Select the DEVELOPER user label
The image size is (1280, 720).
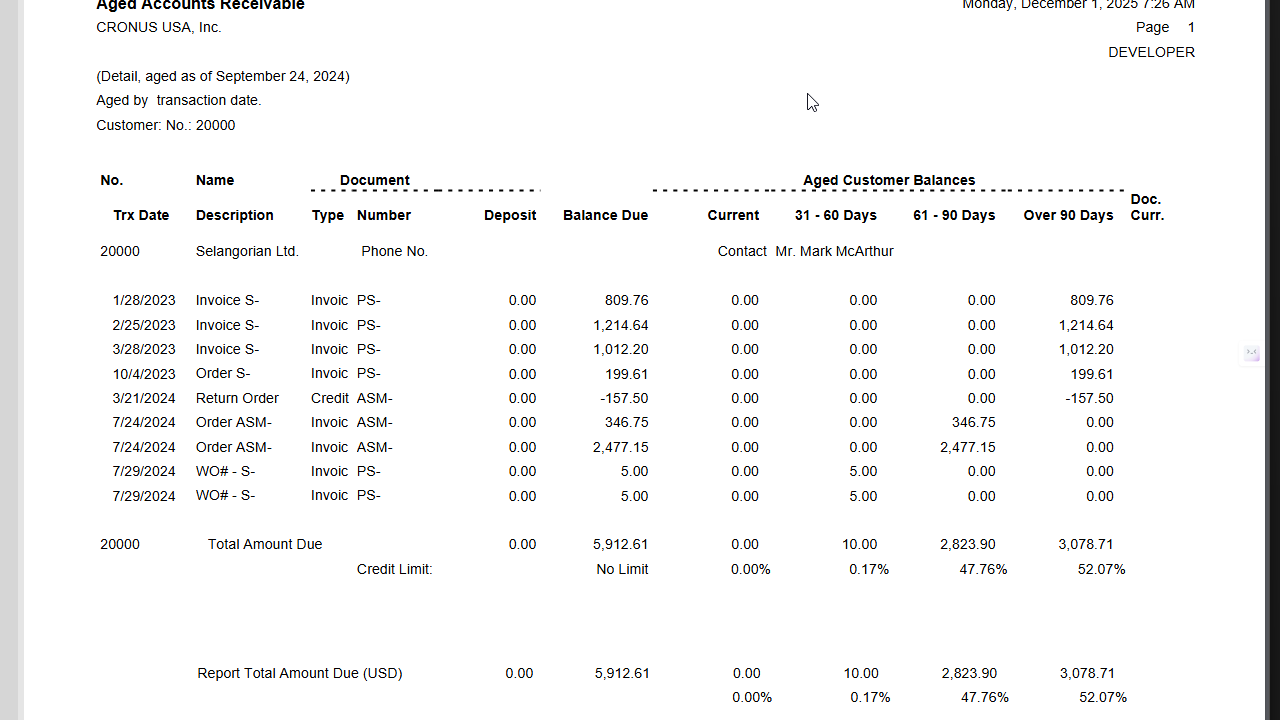click(x=1151, y=52)
